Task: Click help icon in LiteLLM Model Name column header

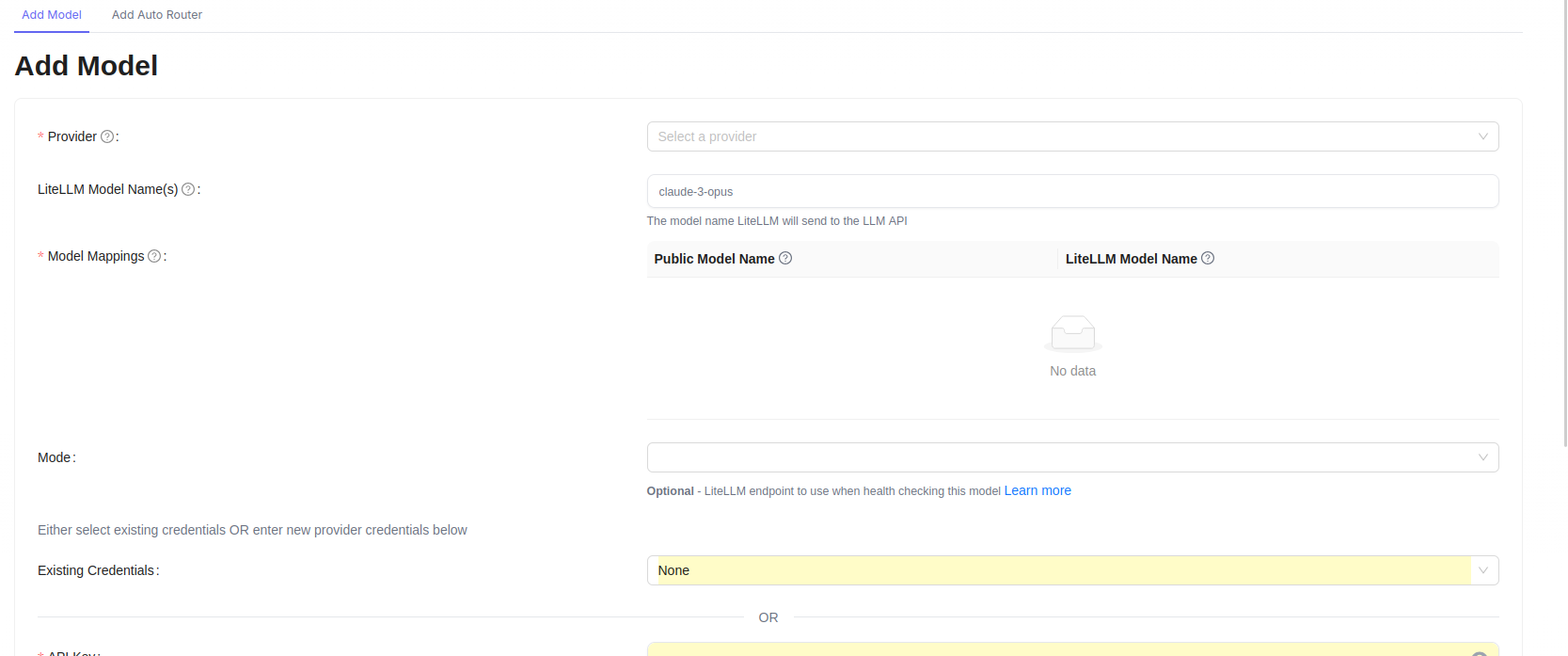Action: (1208, 258)
